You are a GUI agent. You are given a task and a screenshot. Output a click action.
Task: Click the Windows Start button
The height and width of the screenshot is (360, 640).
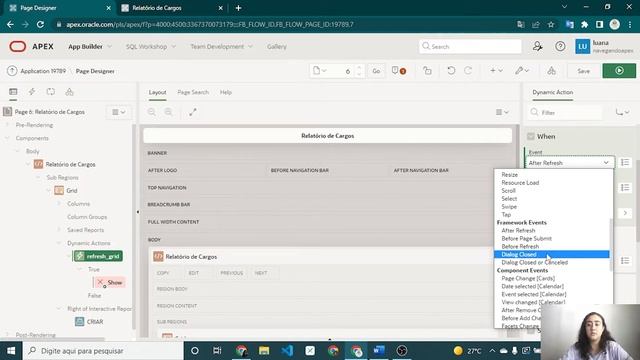tap(11, 351)
